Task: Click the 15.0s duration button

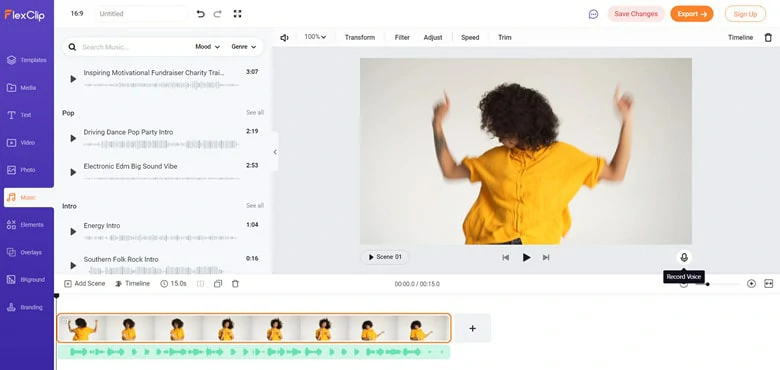Action: pyautogui.click(x=174, y=283)
